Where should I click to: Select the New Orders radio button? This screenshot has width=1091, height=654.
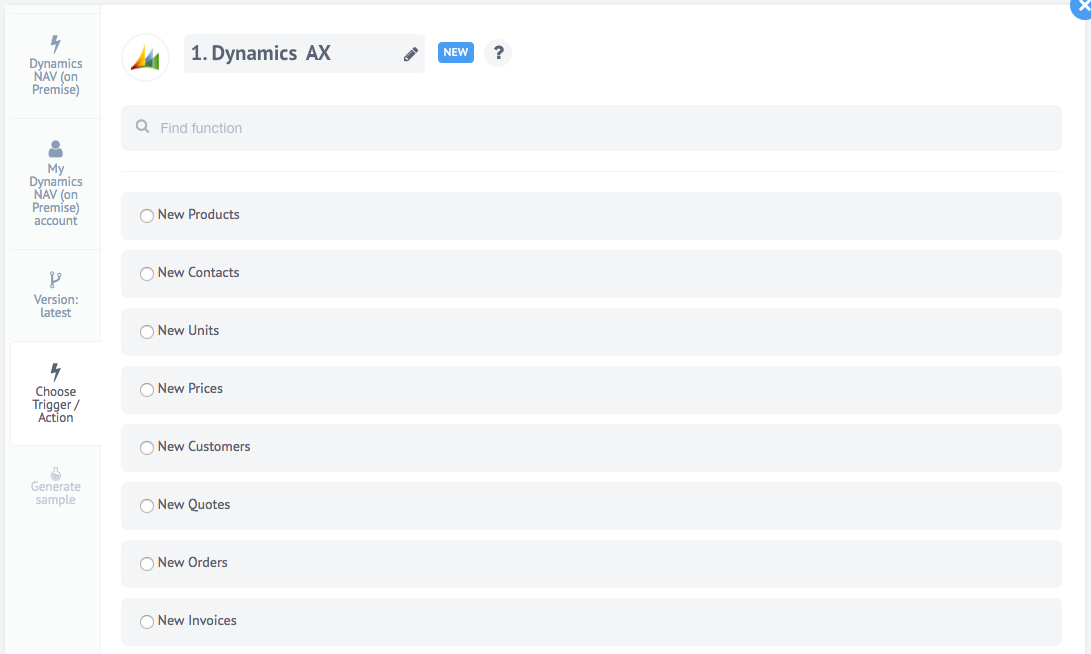click(x=147, y=564)
